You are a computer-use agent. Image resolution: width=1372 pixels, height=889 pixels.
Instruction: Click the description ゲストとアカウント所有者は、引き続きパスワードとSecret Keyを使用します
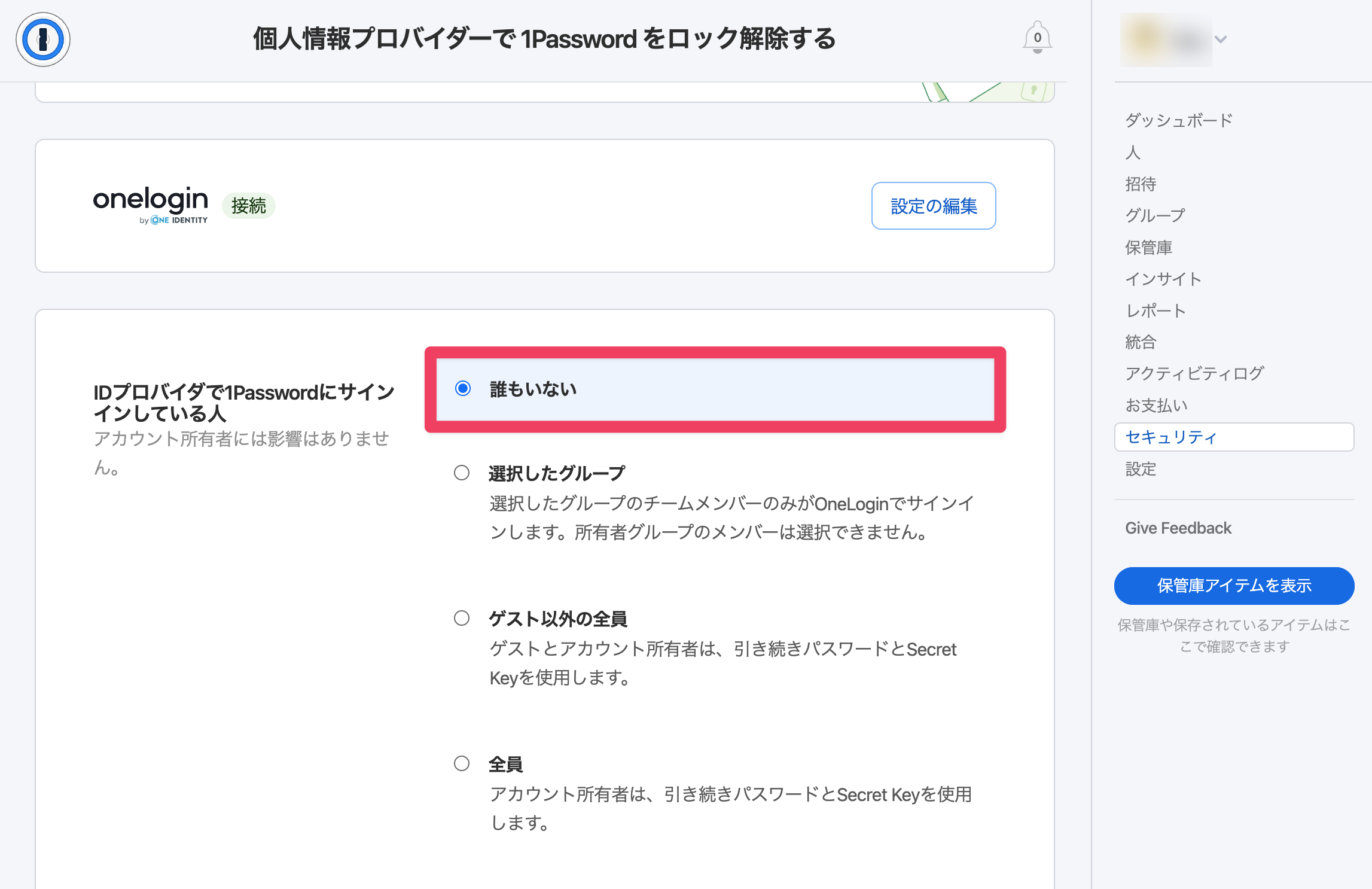(x=723, y=663)
